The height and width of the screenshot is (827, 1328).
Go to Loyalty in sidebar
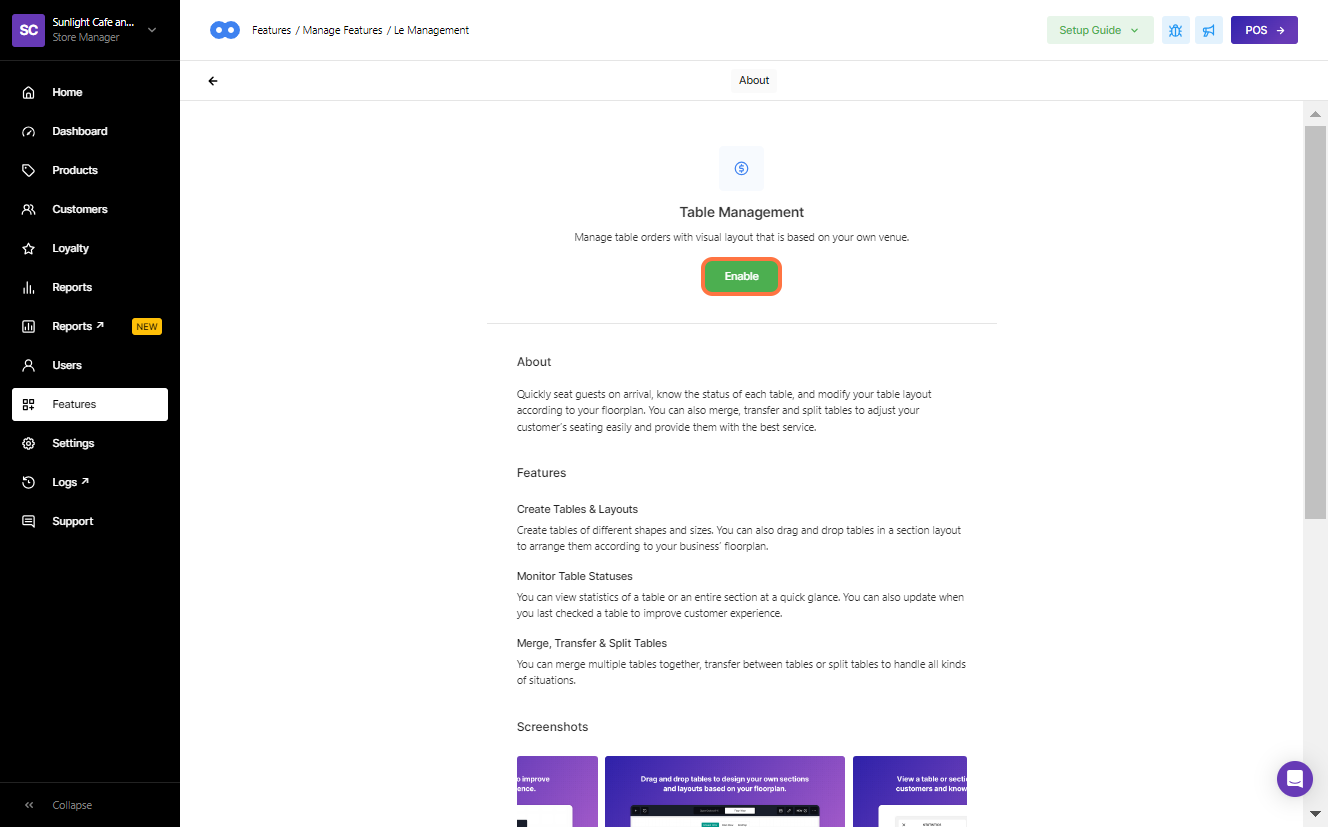70,248
